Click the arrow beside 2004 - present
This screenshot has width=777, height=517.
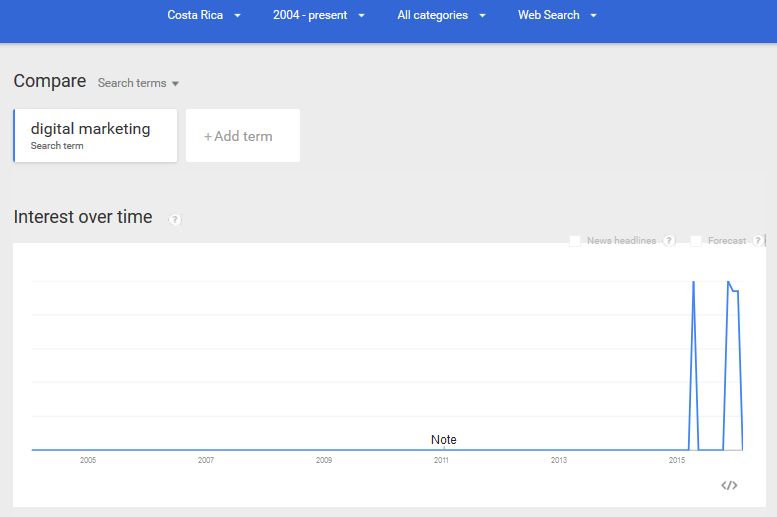[x=361, y=16]
